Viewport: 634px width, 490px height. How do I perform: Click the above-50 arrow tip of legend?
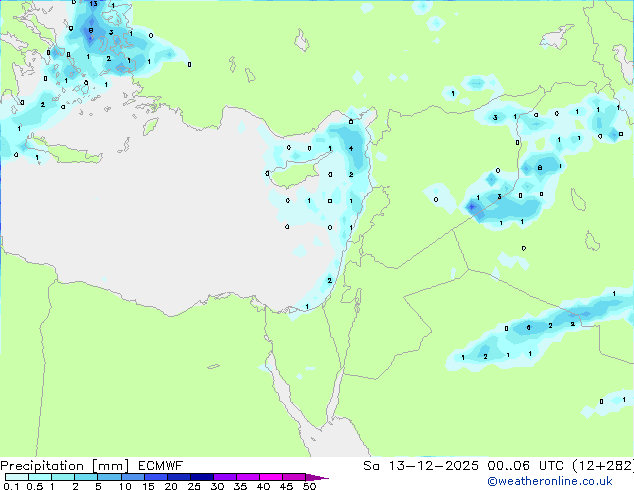pyautogui.click(x=317, y=478)
